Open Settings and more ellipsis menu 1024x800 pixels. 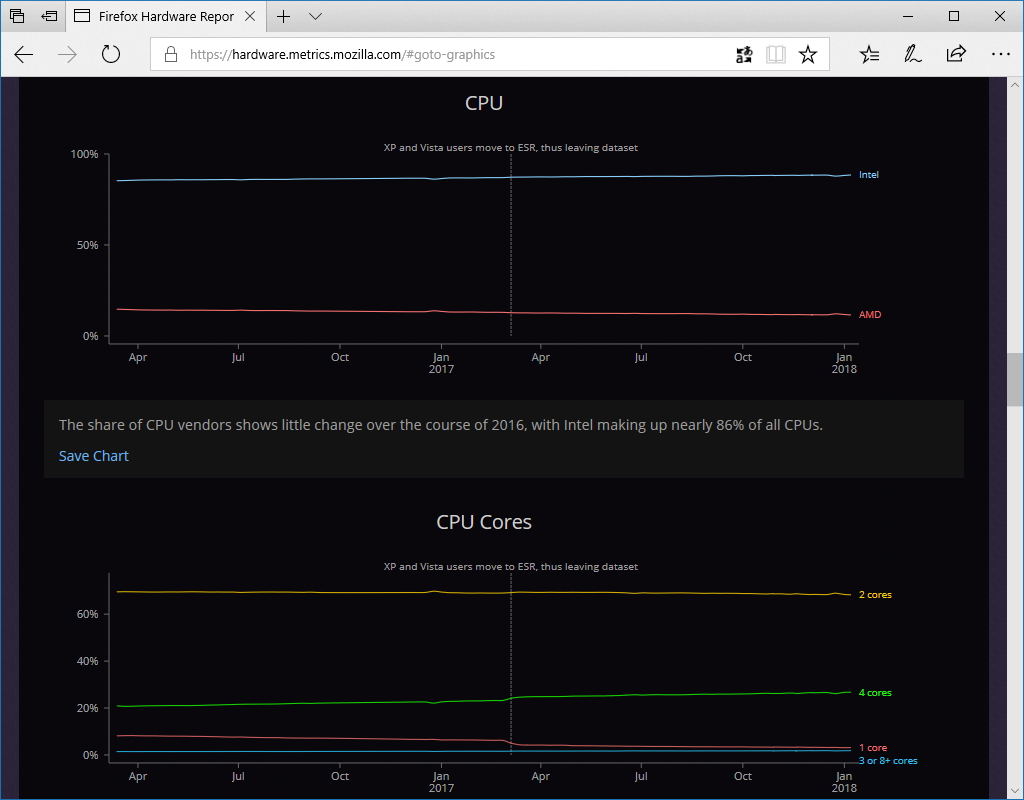pos(1000,54)
